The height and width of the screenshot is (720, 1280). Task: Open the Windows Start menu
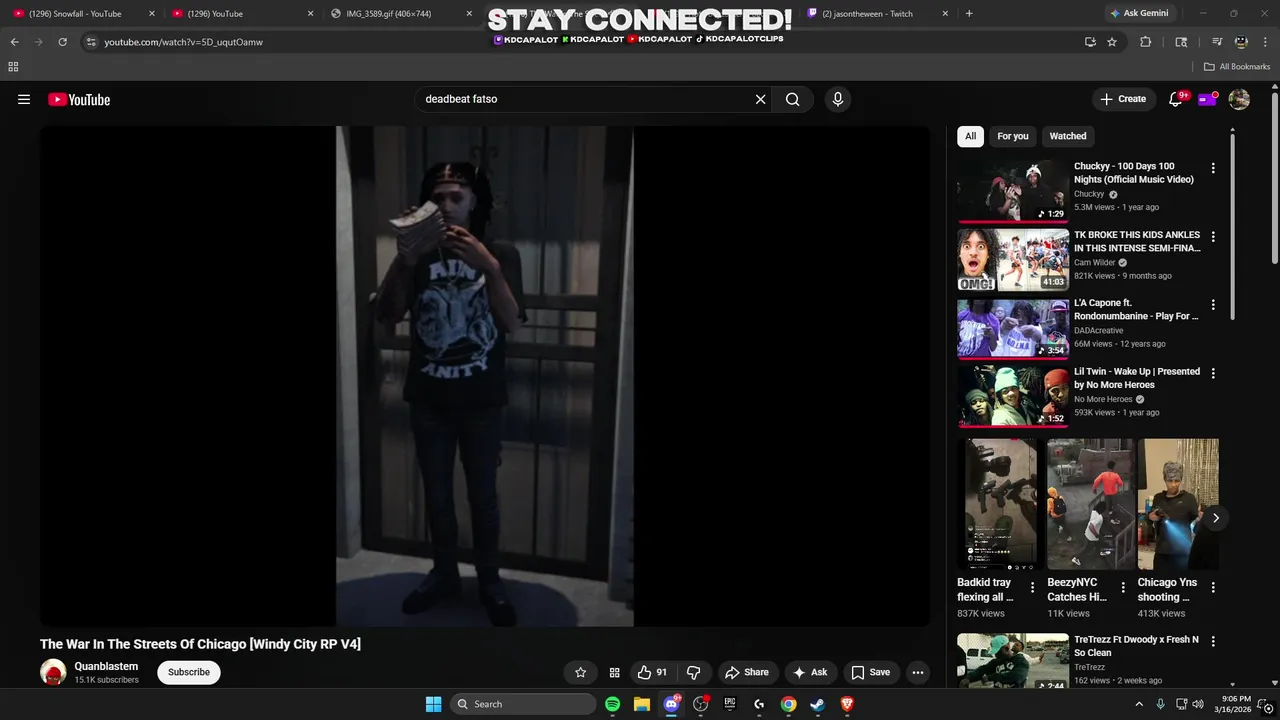433,704
